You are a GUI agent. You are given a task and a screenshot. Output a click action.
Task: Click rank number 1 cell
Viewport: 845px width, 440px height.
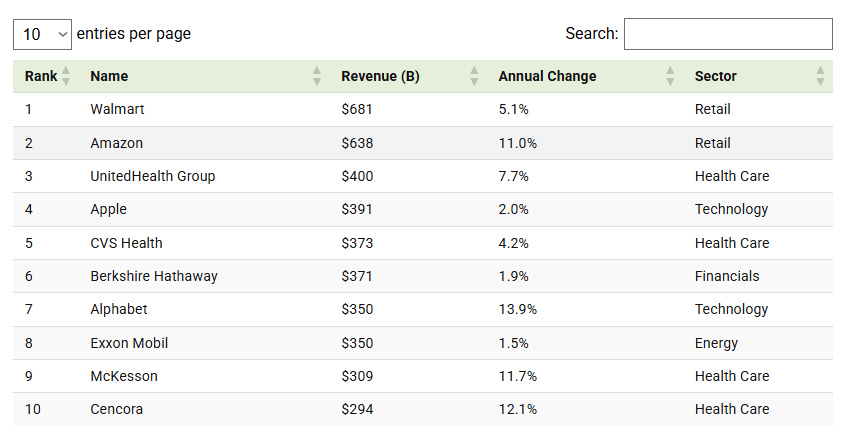(x=28, y=109)
